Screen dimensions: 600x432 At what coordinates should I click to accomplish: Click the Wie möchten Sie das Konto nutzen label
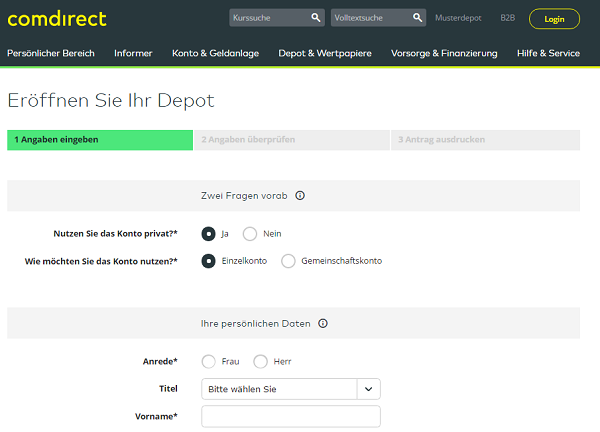[x=101, y=261]
